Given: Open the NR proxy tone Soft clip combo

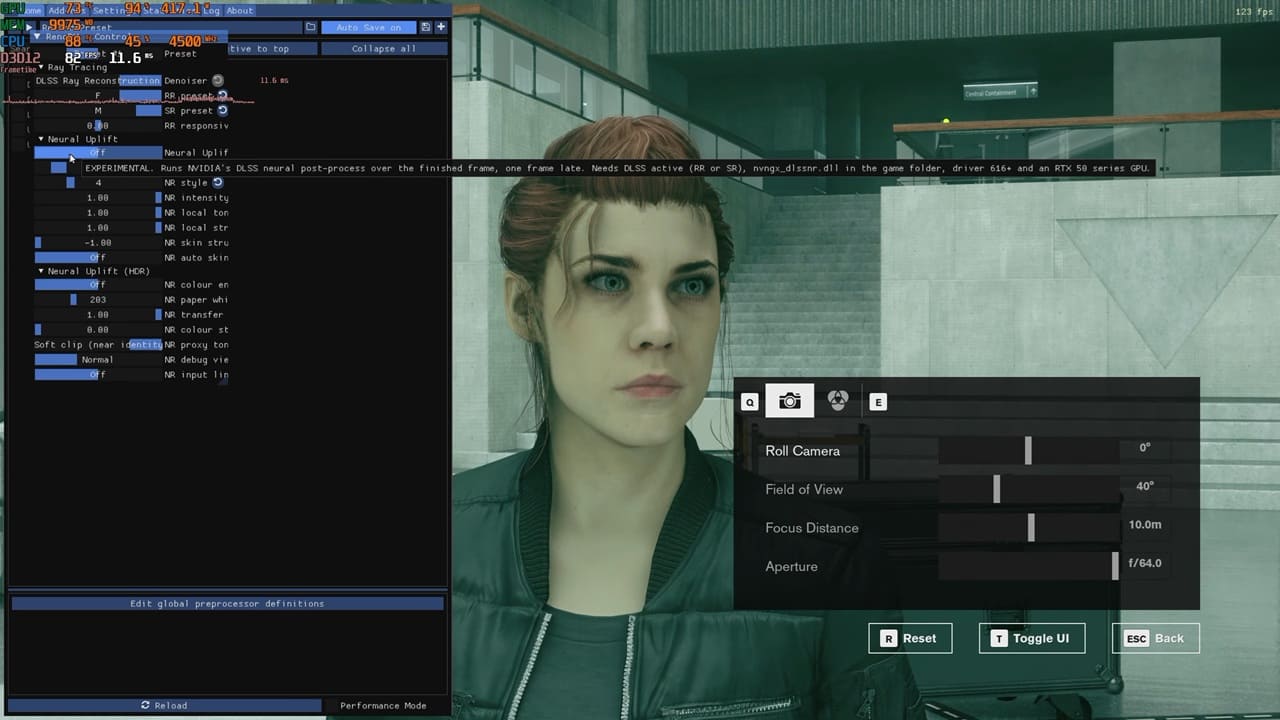Looking at the screenshot, I should point(97,345).
